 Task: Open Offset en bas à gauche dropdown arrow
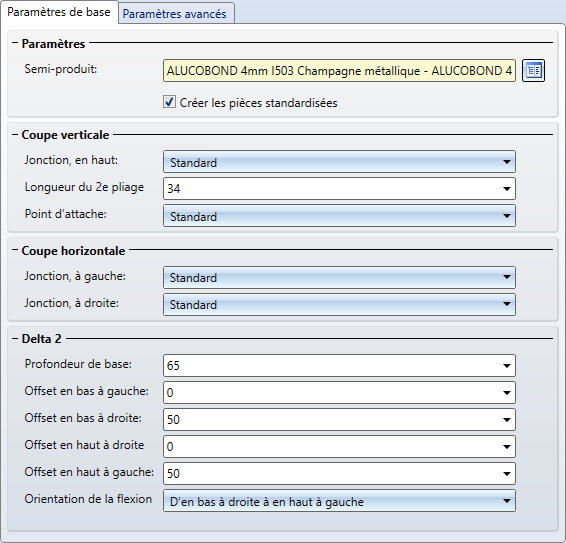click(506, 393)
